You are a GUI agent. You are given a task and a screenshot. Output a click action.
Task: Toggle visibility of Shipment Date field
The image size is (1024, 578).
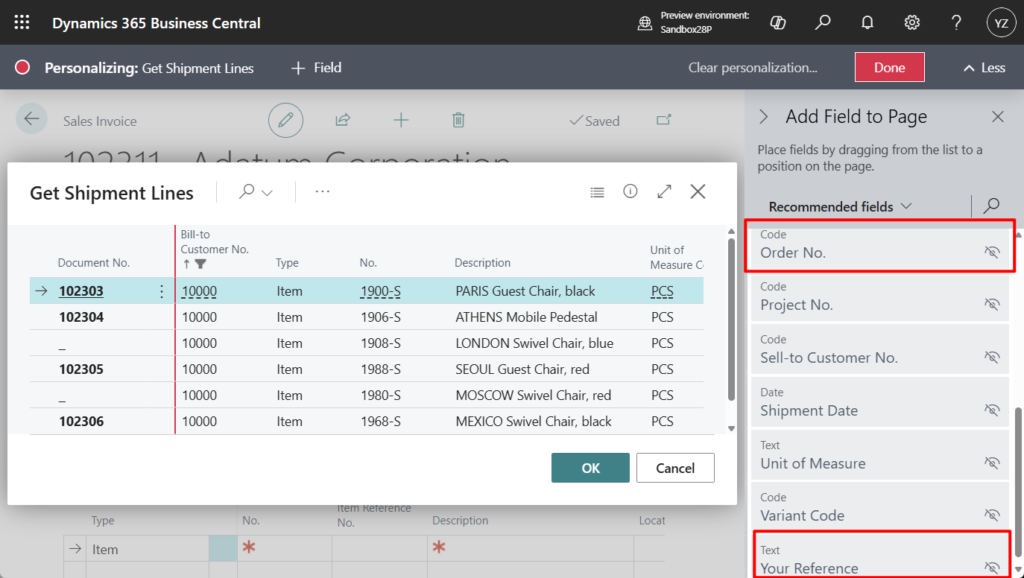click(991, 411)
